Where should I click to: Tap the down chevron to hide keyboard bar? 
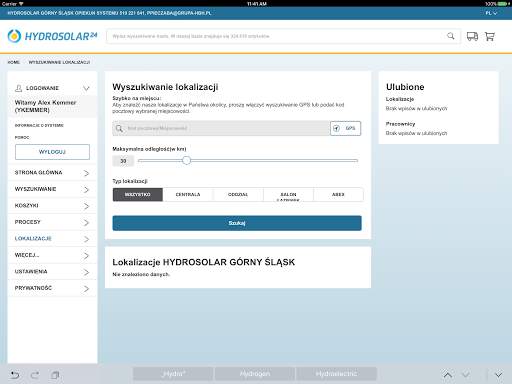pyautogui.click(x=498, y=375)
